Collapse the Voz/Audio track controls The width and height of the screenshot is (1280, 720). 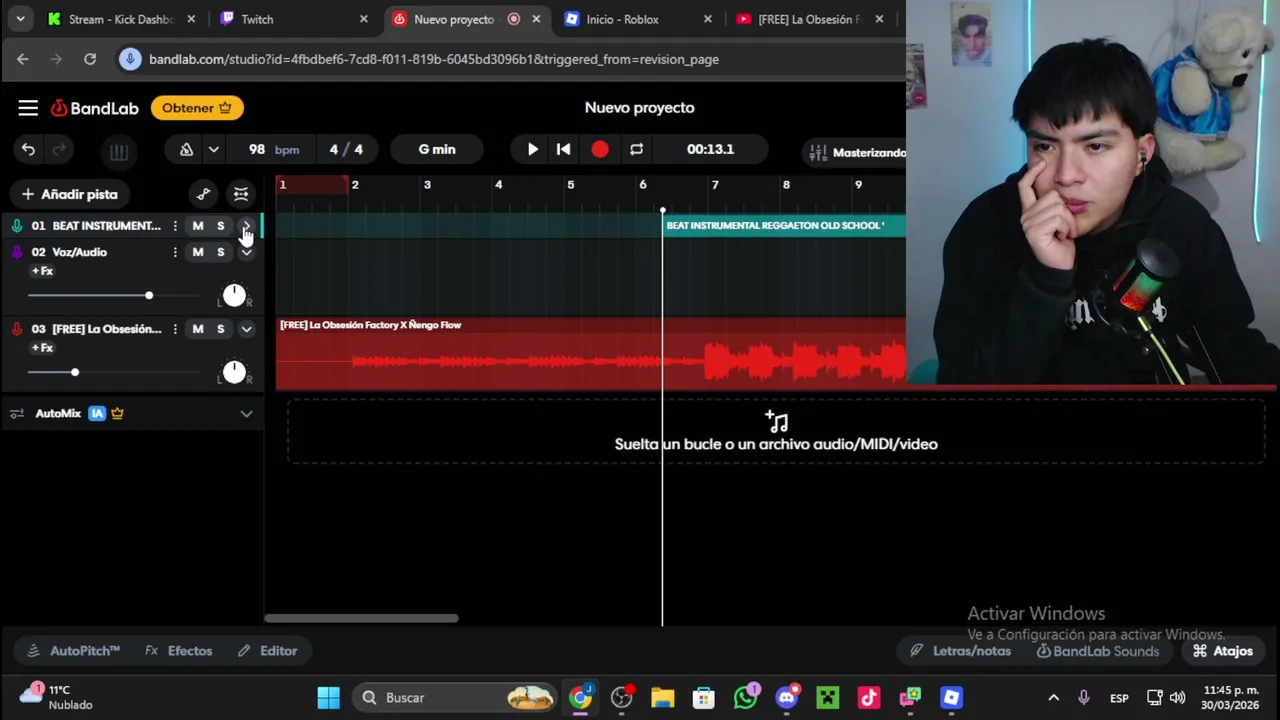tap(246, 252)
